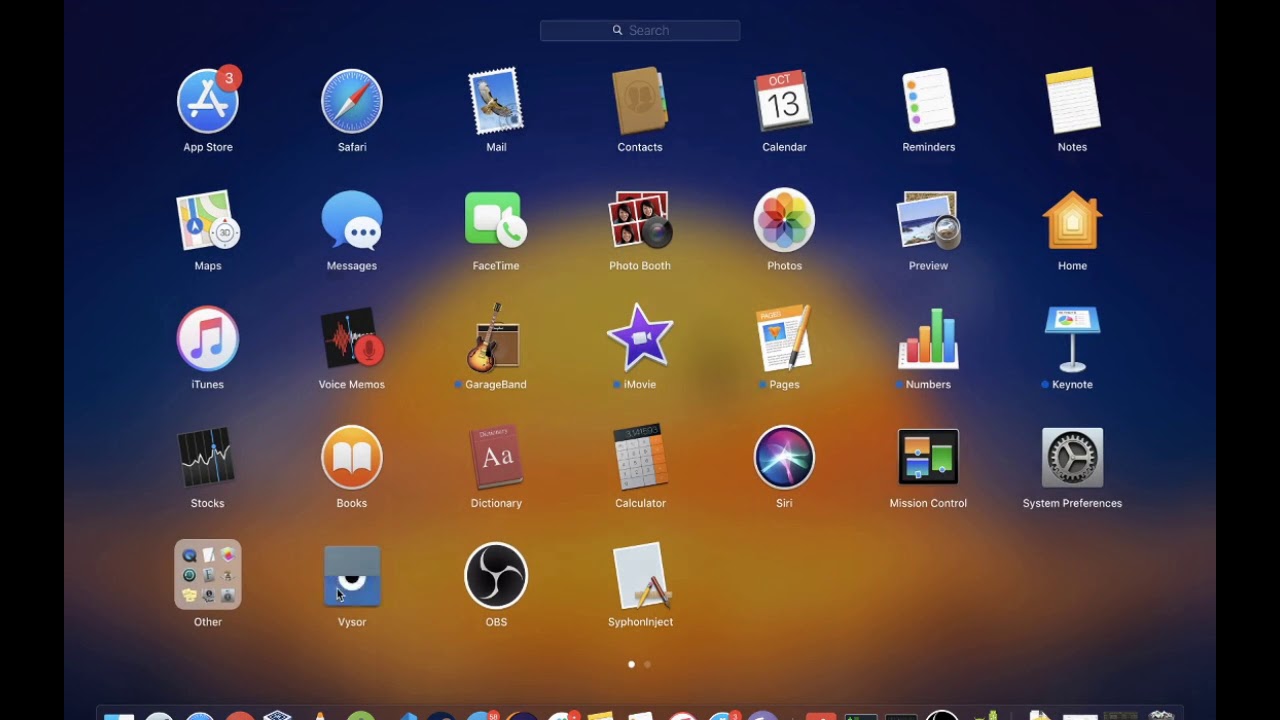This screenshot has height=720, width=1280.
Task: Open iMovie
Action: (x=640, y=338)
